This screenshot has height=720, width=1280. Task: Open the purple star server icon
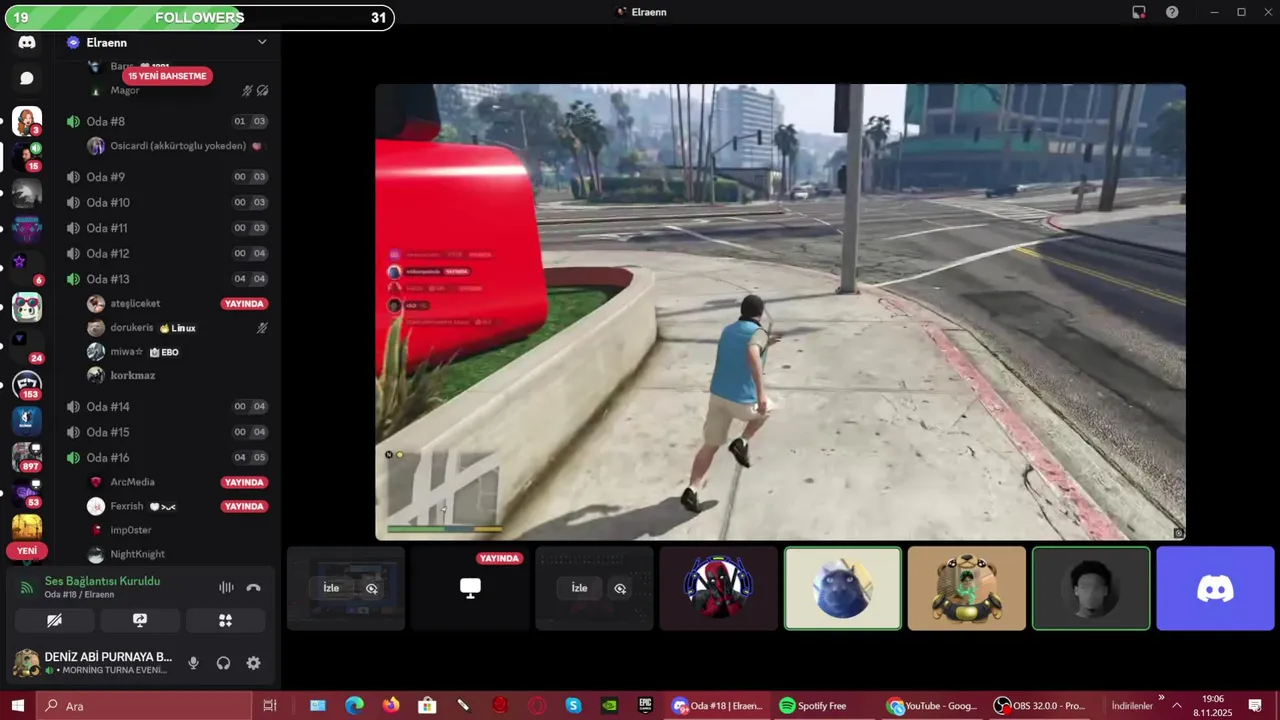19,261
